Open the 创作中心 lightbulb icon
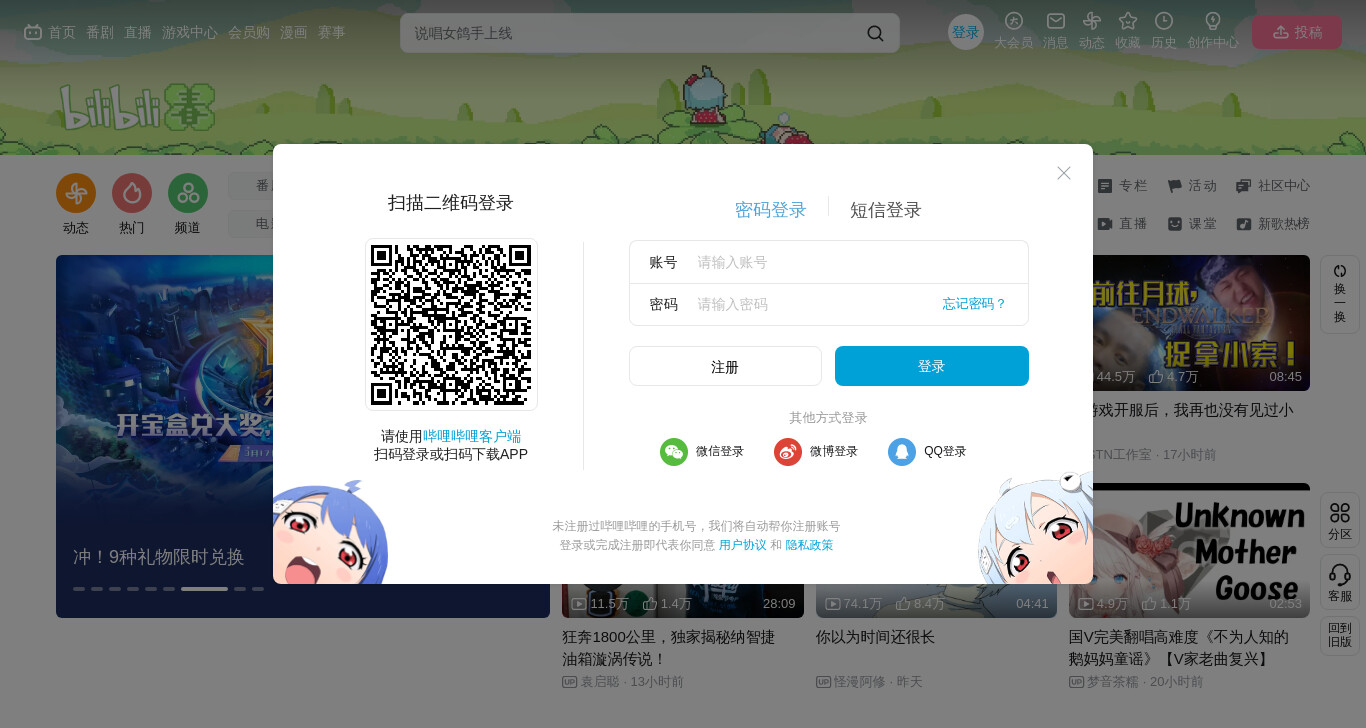Image resolution: width=1366 pixels, height=728 pixels. coord(1213,21)
